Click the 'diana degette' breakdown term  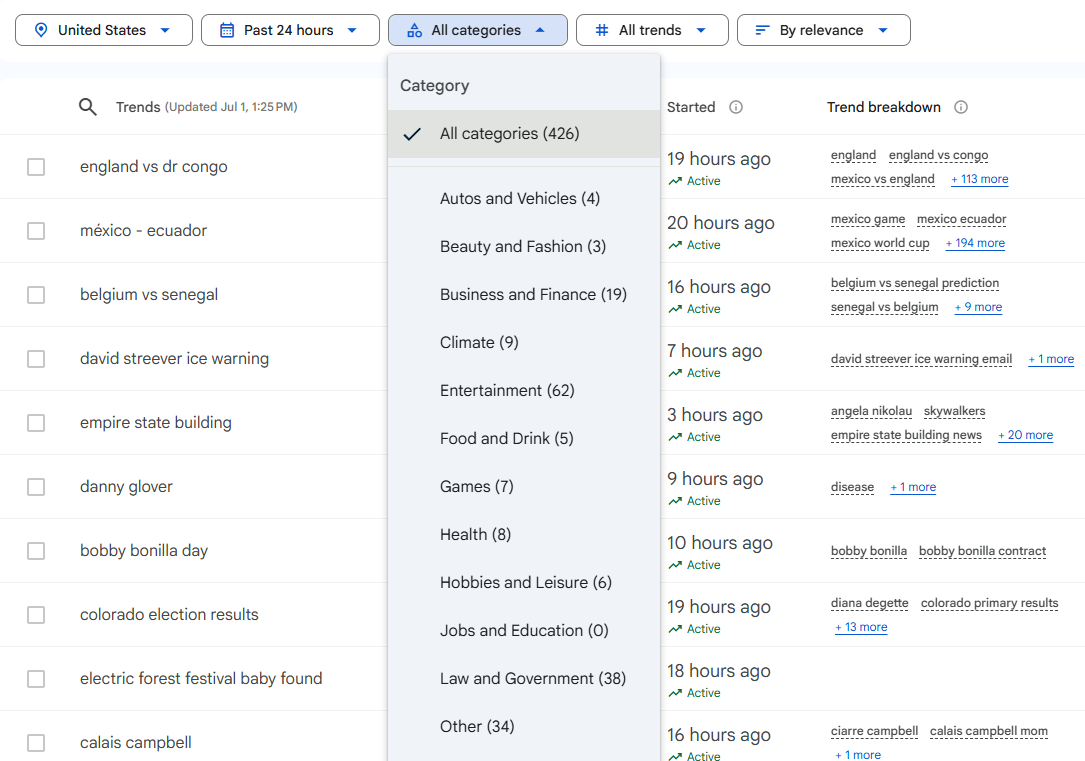869,603
